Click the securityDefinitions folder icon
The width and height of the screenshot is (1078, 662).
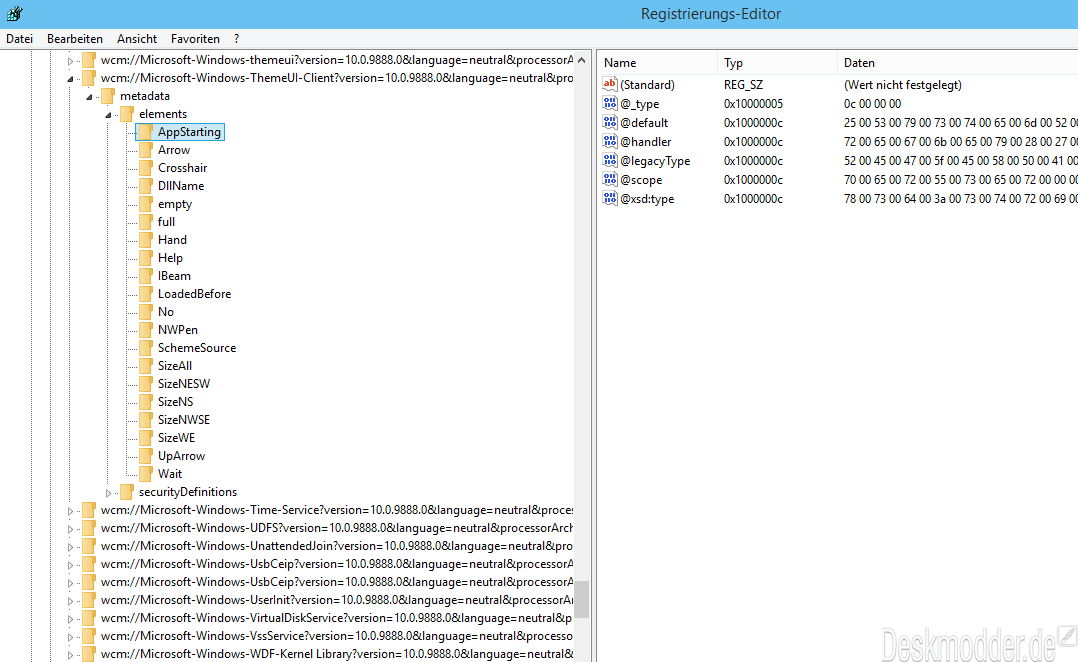click(x=127, y=492)
